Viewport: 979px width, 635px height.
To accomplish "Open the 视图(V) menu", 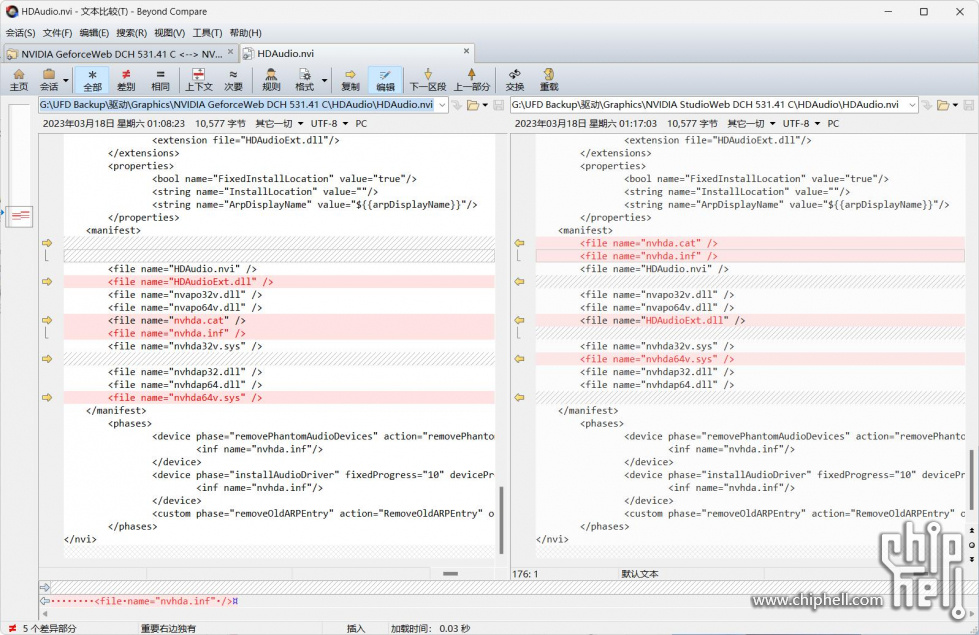I will (169, 33).
